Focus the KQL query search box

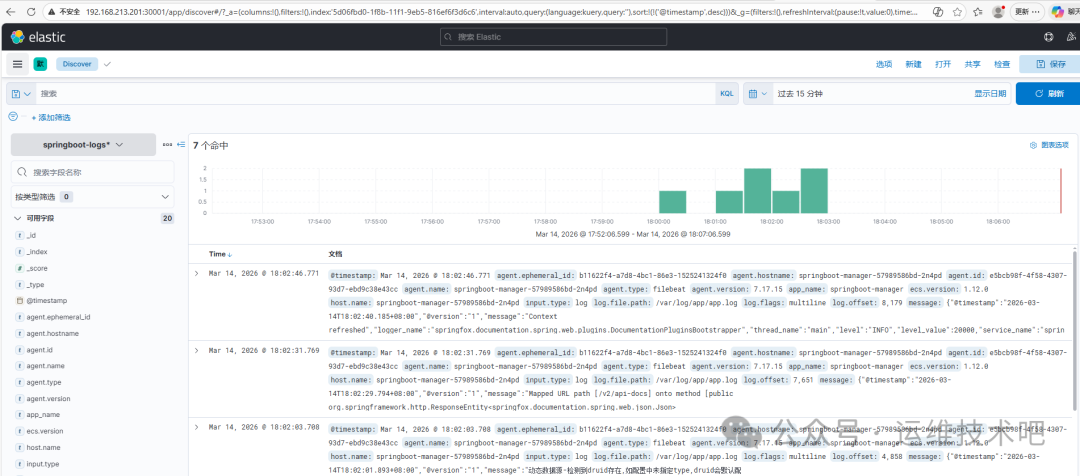375,94
